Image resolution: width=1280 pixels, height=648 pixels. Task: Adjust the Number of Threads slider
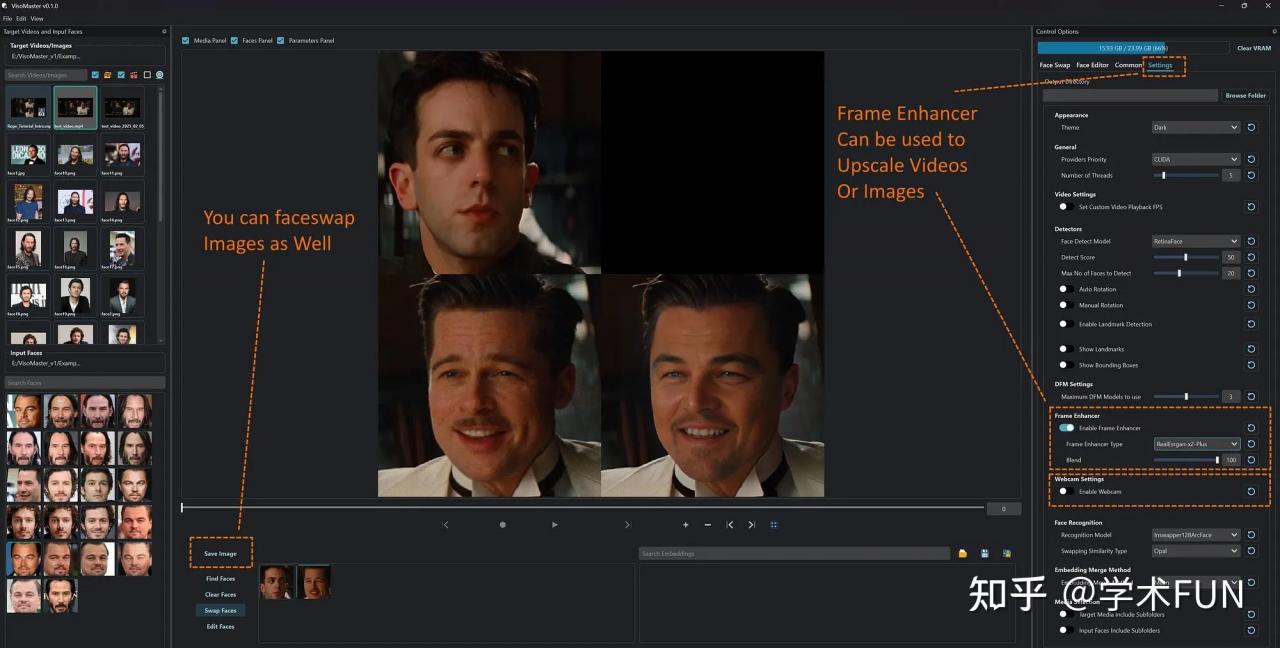(1186, 175)
